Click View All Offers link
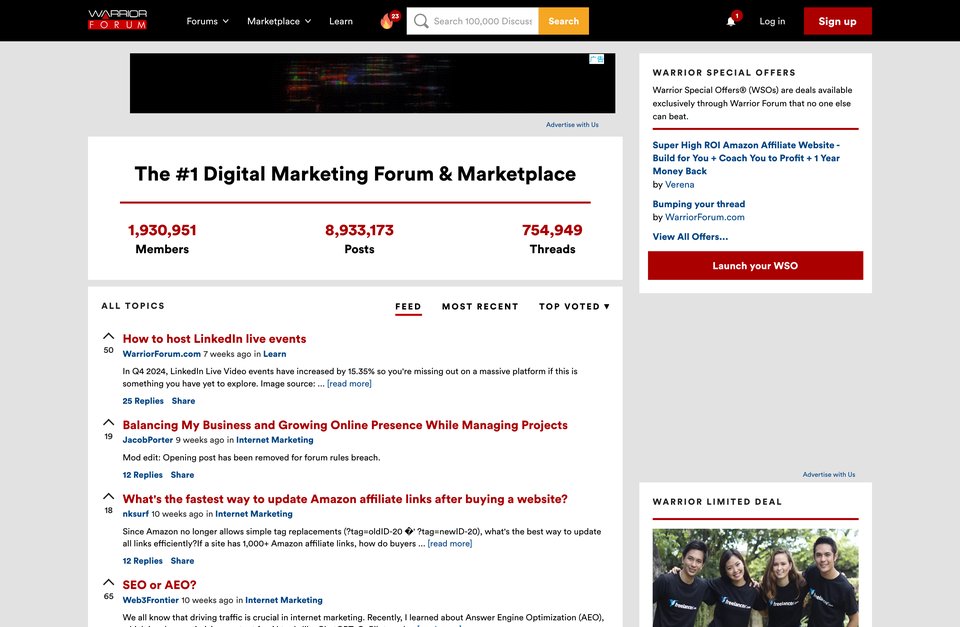 coord(690,236)
